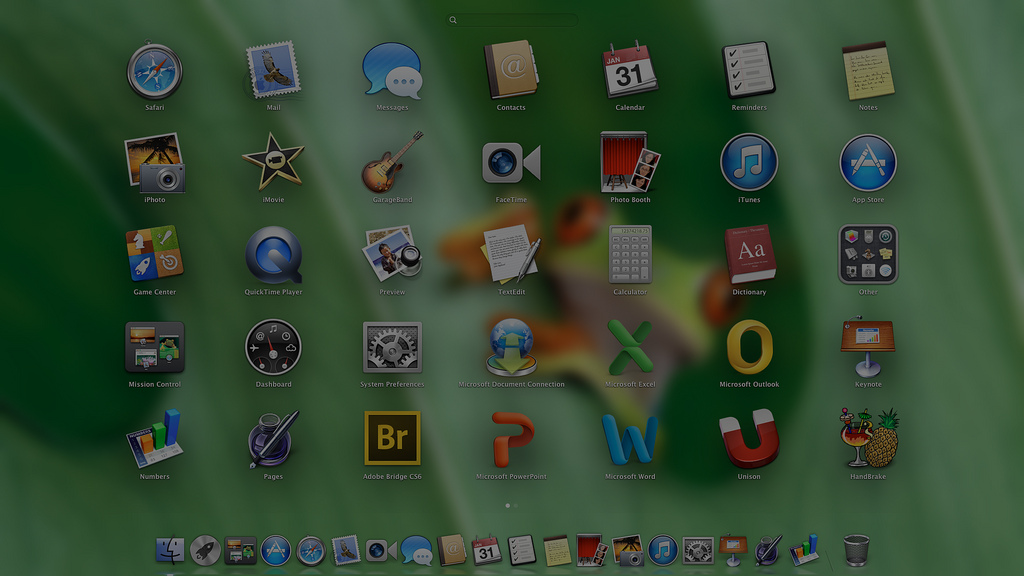Go to the second Launchpad page dot

[516, 505]
